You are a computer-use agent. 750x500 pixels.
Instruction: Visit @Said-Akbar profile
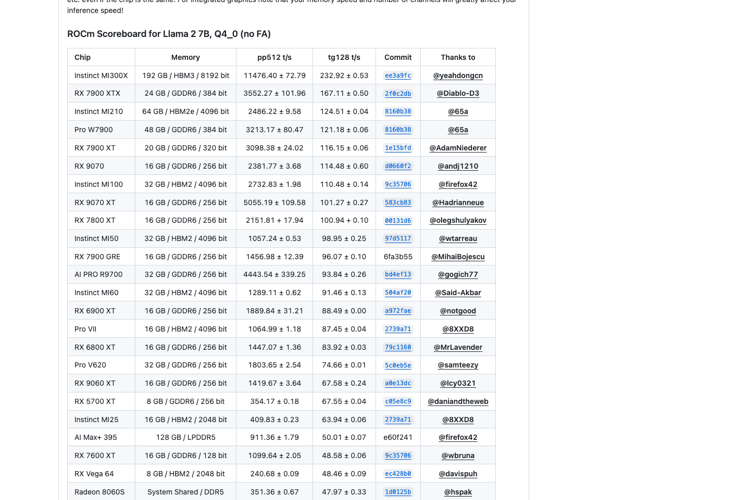point(458,293)
